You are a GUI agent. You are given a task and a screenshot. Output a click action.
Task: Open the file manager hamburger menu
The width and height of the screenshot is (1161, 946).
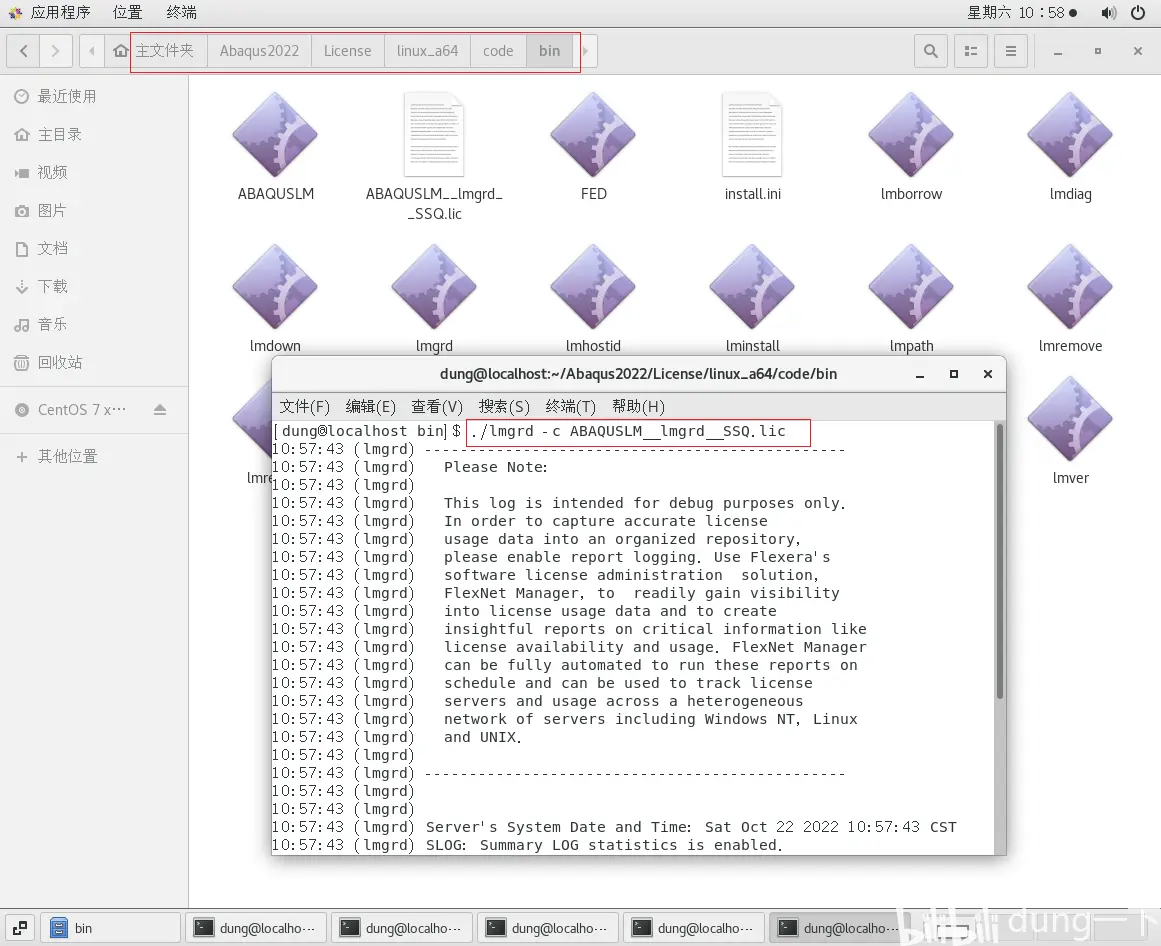1011,51
